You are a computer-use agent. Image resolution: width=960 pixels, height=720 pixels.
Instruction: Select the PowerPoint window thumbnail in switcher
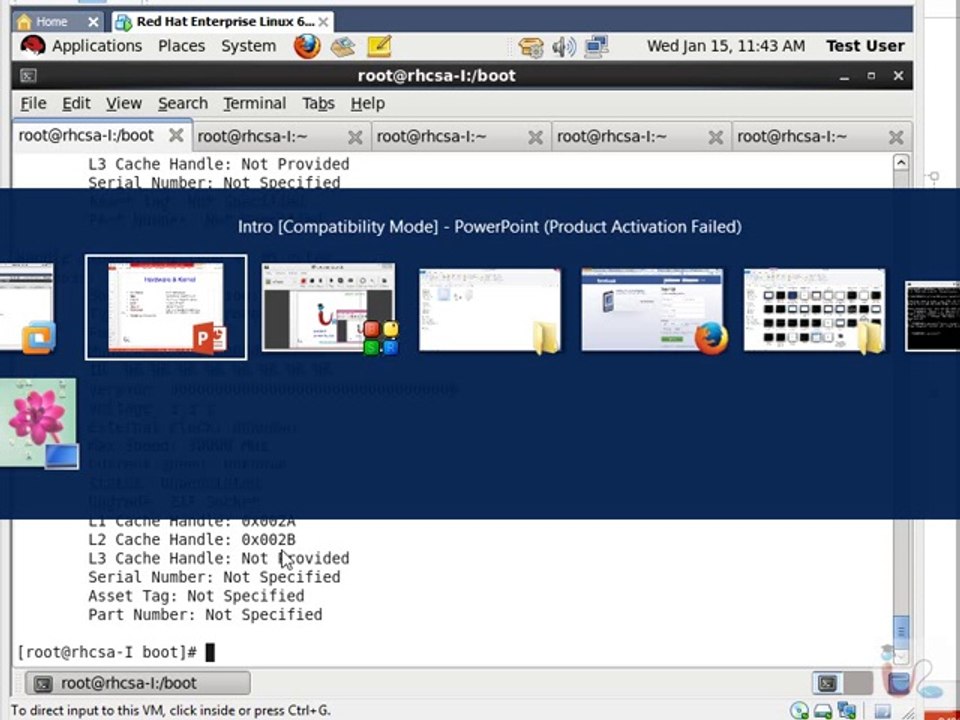tap(166, 307)
